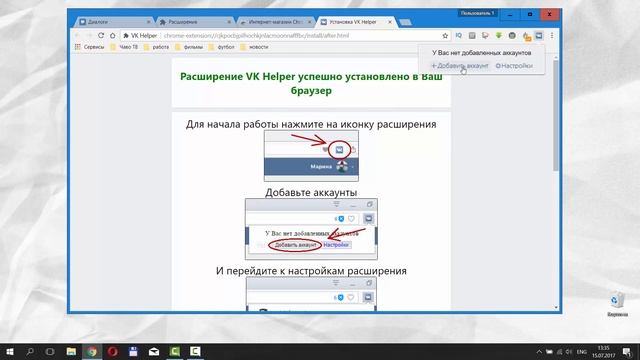Screen dimensions: 640x360
Task: Close the Установка VK Helper tab
Action: 390,22
